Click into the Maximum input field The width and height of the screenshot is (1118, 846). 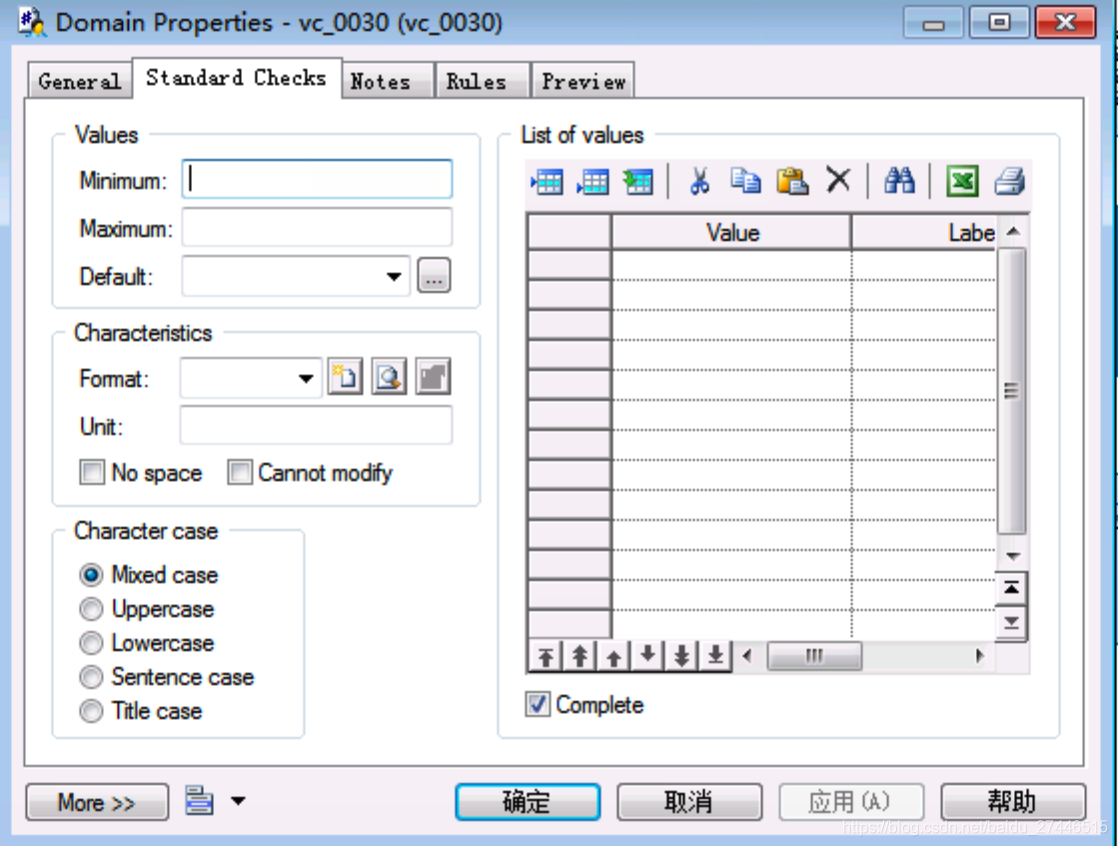[x=317, y=227]
